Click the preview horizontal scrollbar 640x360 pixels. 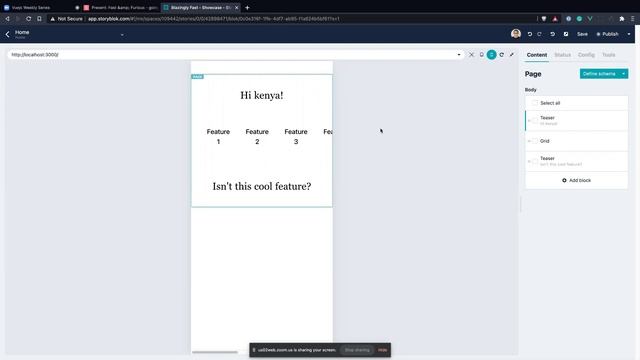tap(215, 352)
